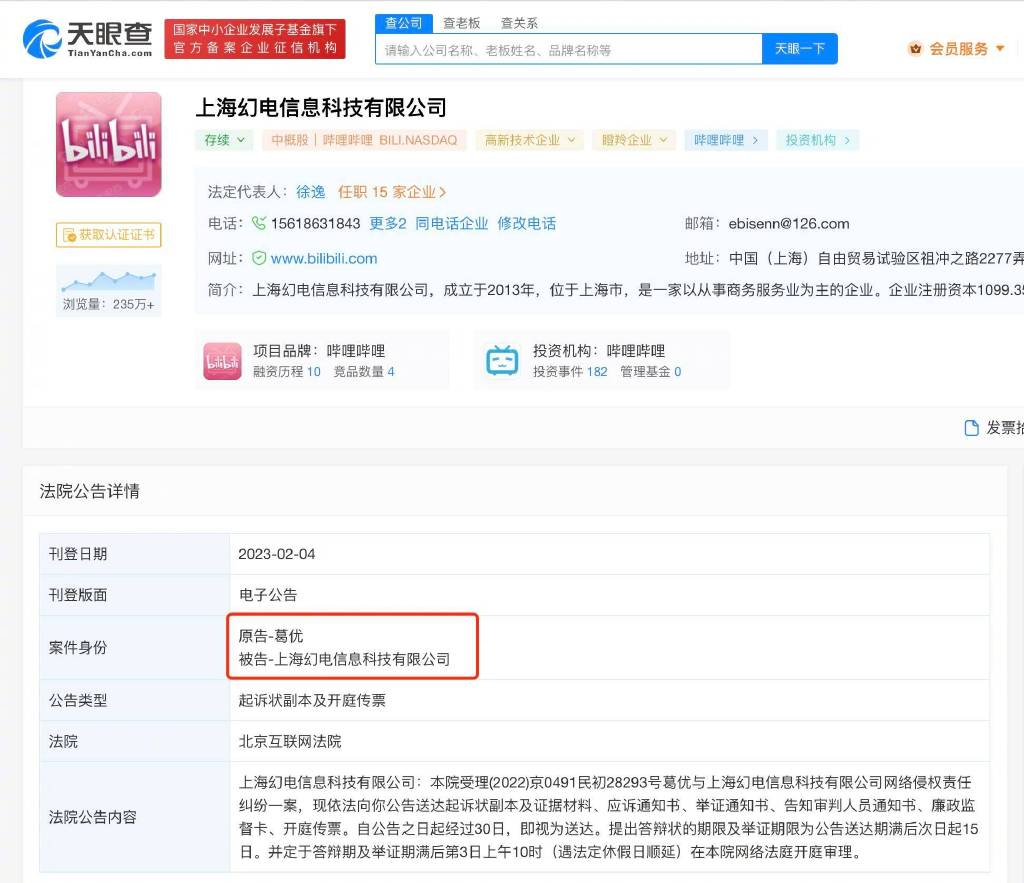Image resolution: width=1024 pixels, height=883 pixels.
Task: Select the 电子公告 cell
Action: [609, 595]
